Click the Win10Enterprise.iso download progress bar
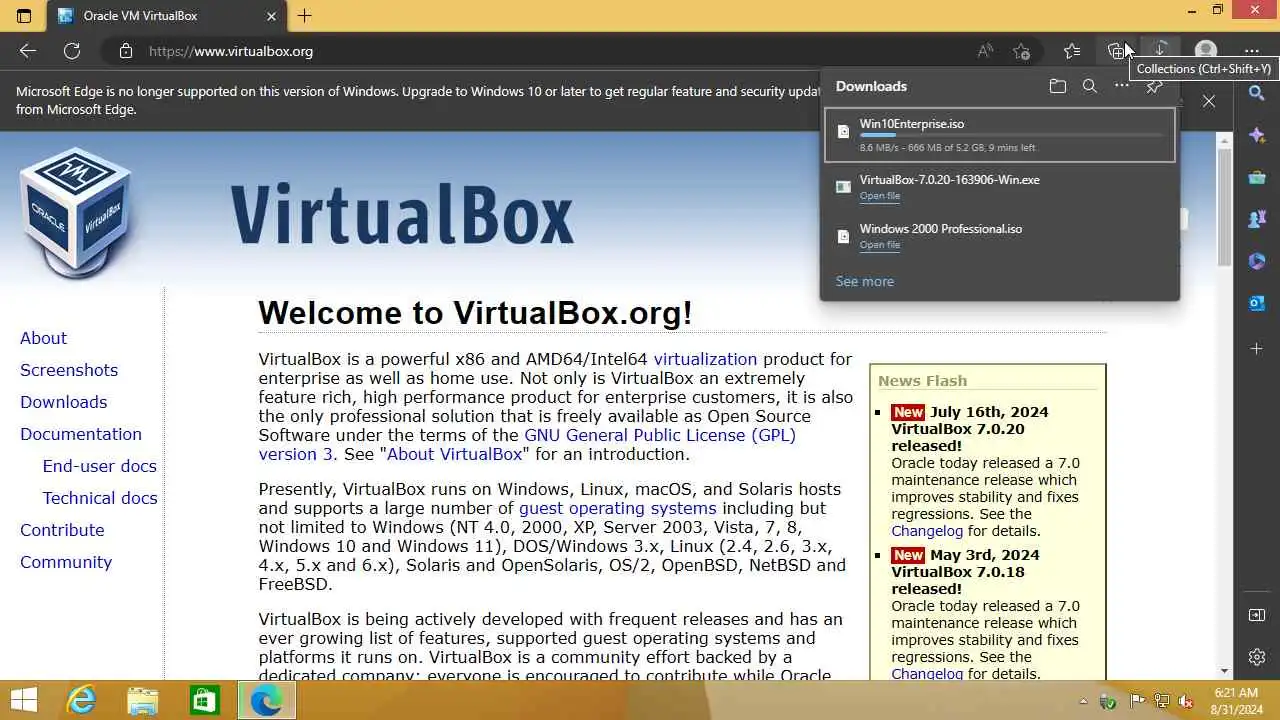Screen dimensions: 1280x720 pyautogui.click(x=1011, y=135)
